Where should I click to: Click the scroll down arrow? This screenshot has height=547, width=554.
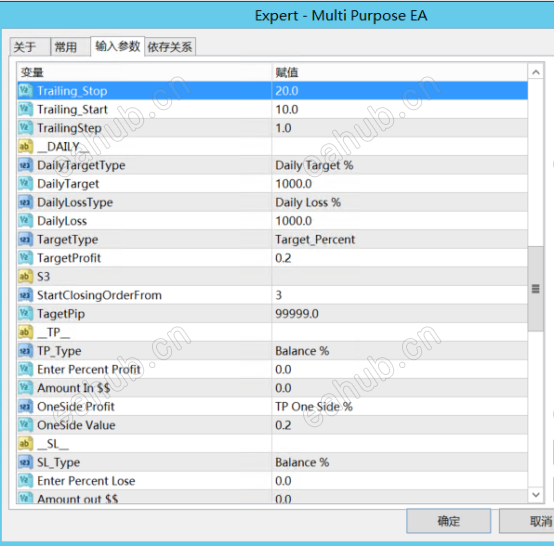[536, 494]
